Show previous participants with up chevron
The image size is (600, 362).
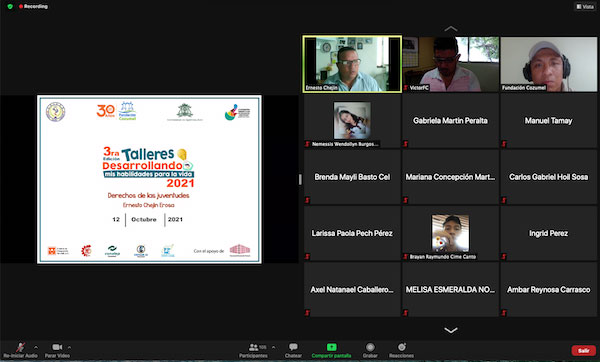[x=451, y=29]
